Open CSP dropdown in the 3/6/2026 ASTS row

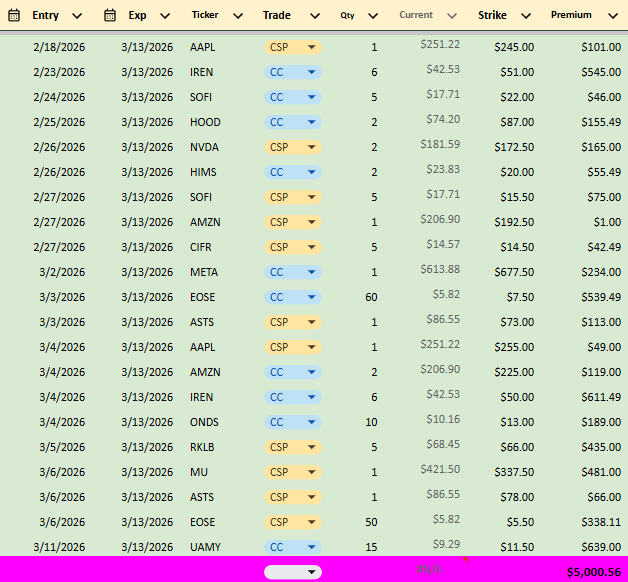tap(293, 497)
